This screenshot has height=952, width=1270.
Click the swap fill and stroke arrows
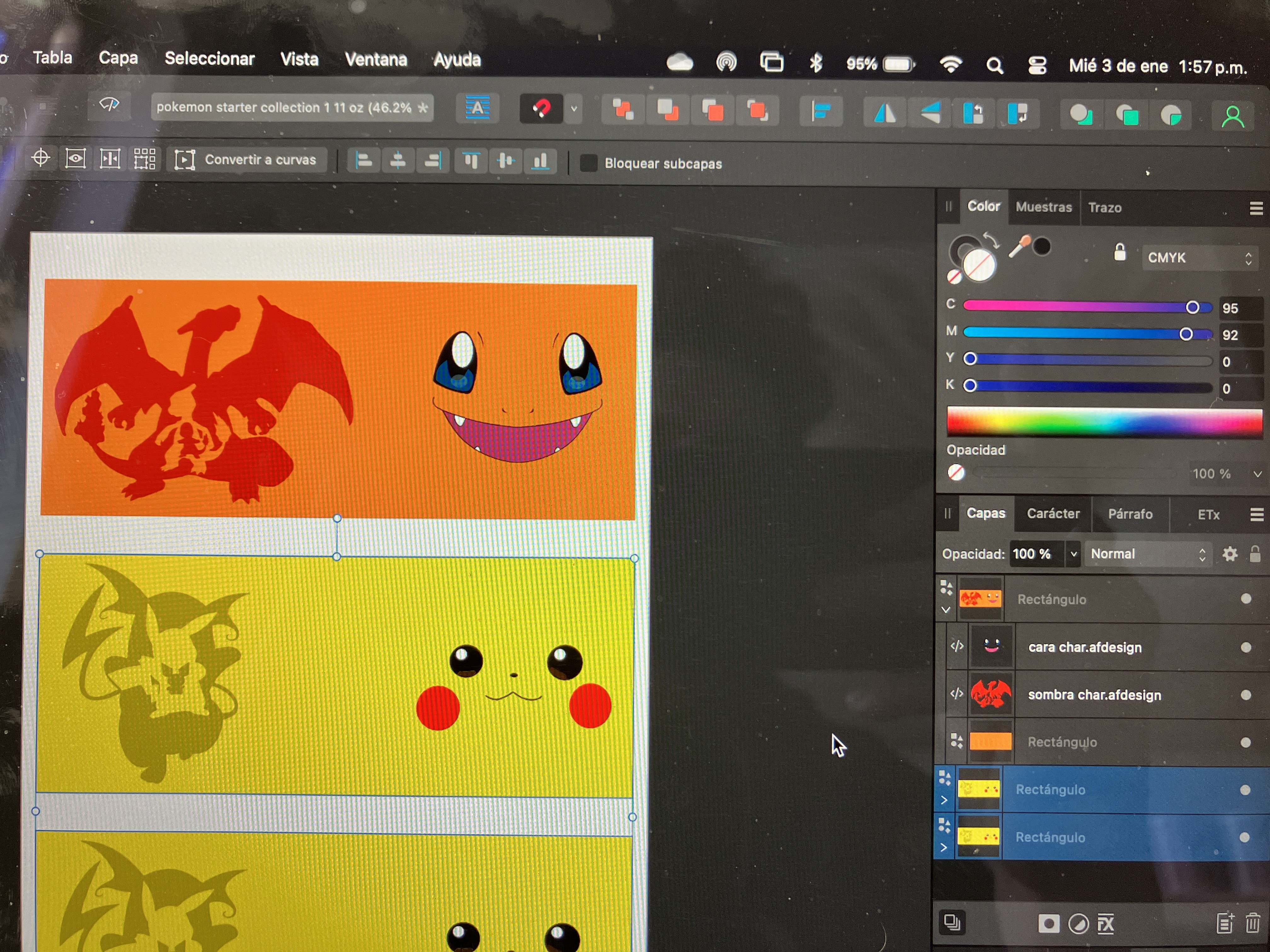992,240
